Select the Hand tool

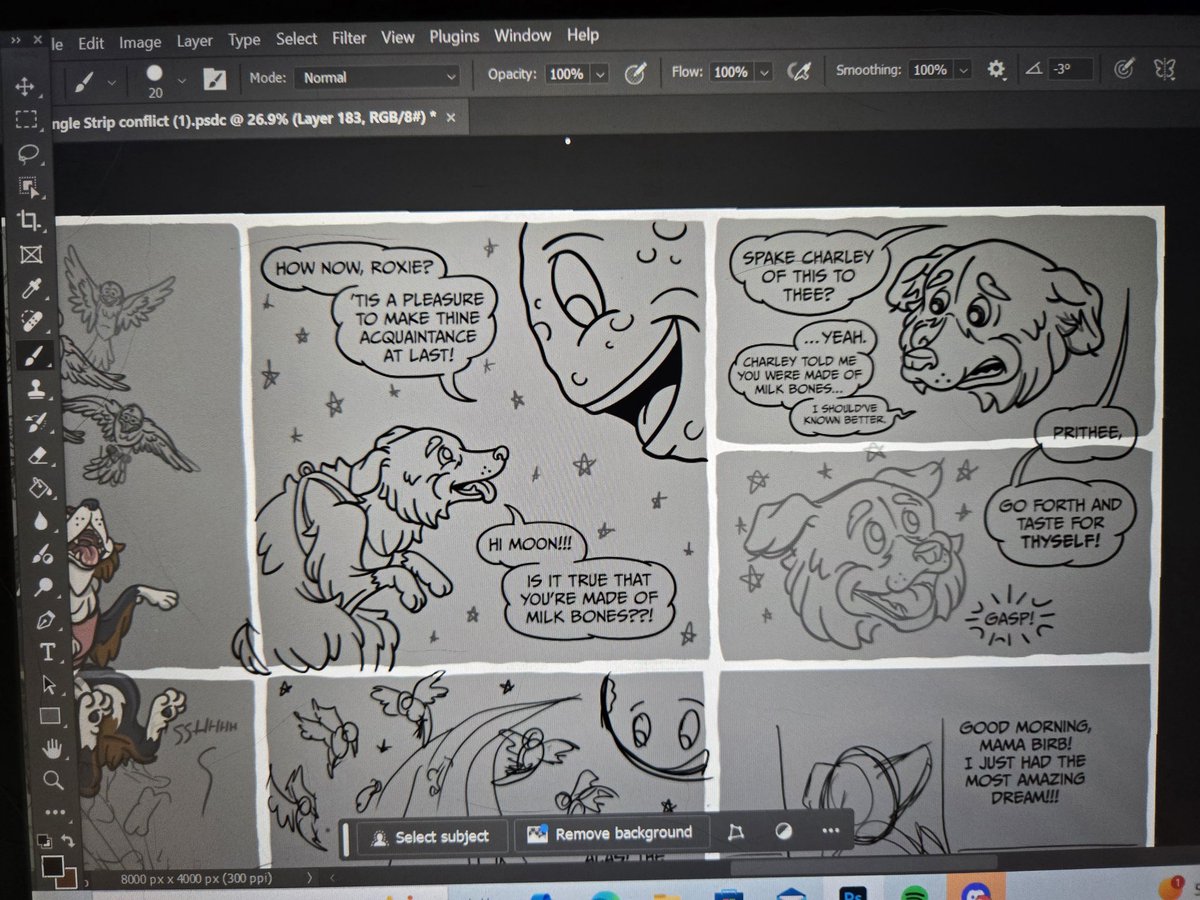coord(52,748)
